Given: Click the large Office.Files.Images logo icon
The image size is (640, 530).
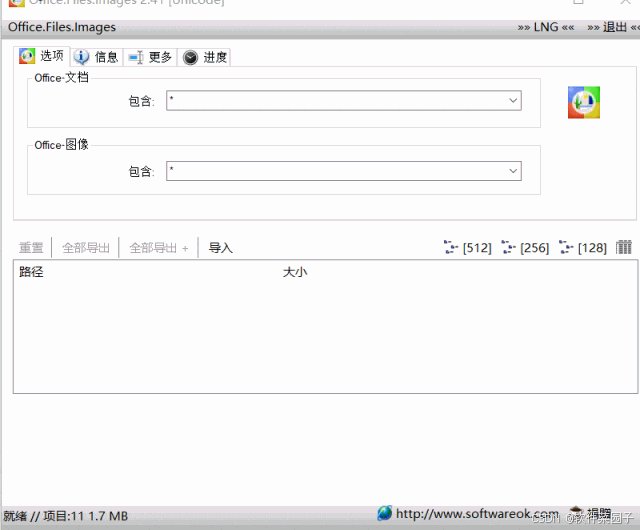Looking at the screenshot, I should click(x=584, y=102).
